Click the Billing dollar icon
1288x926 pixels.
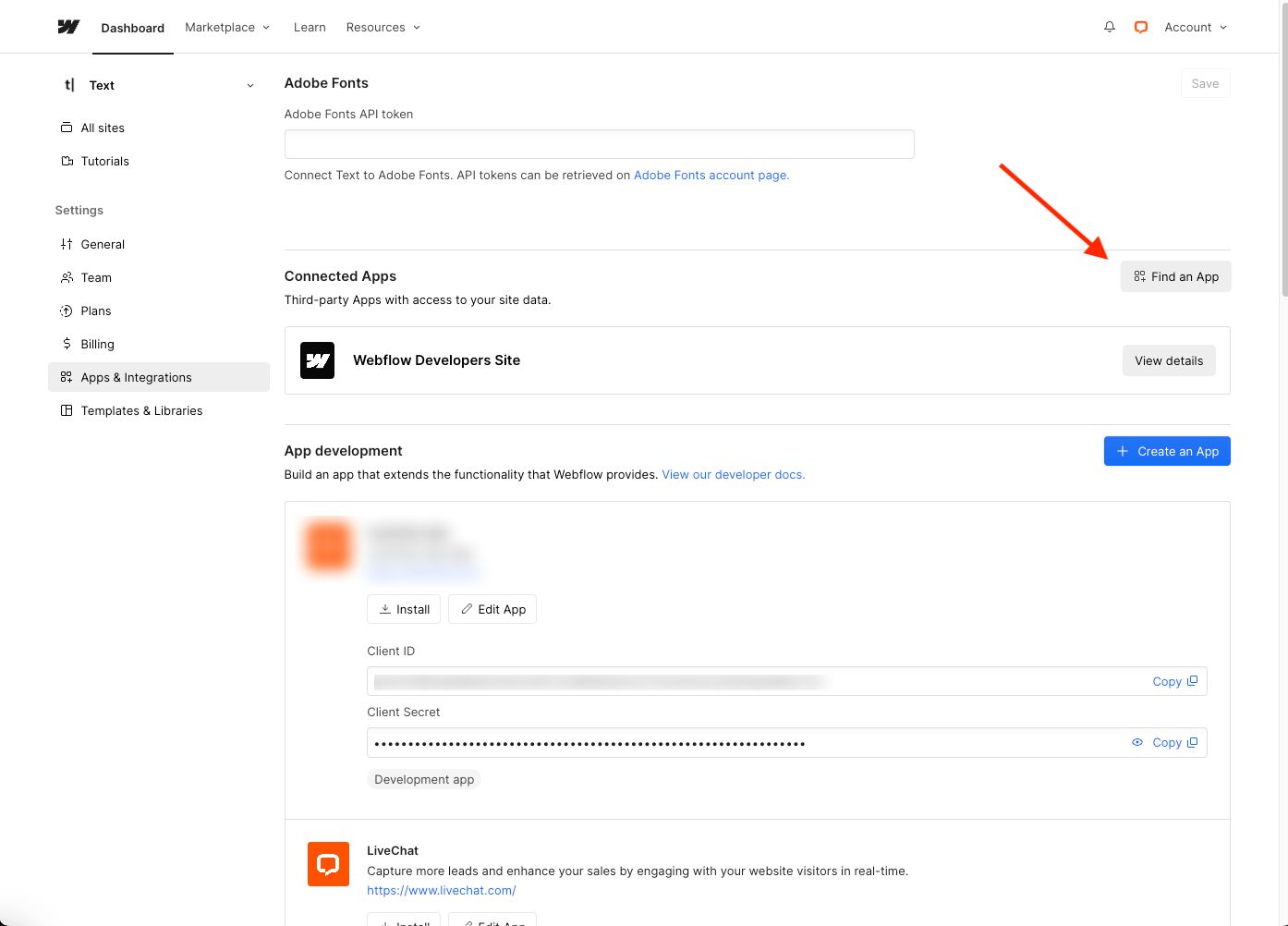point(67,344)
